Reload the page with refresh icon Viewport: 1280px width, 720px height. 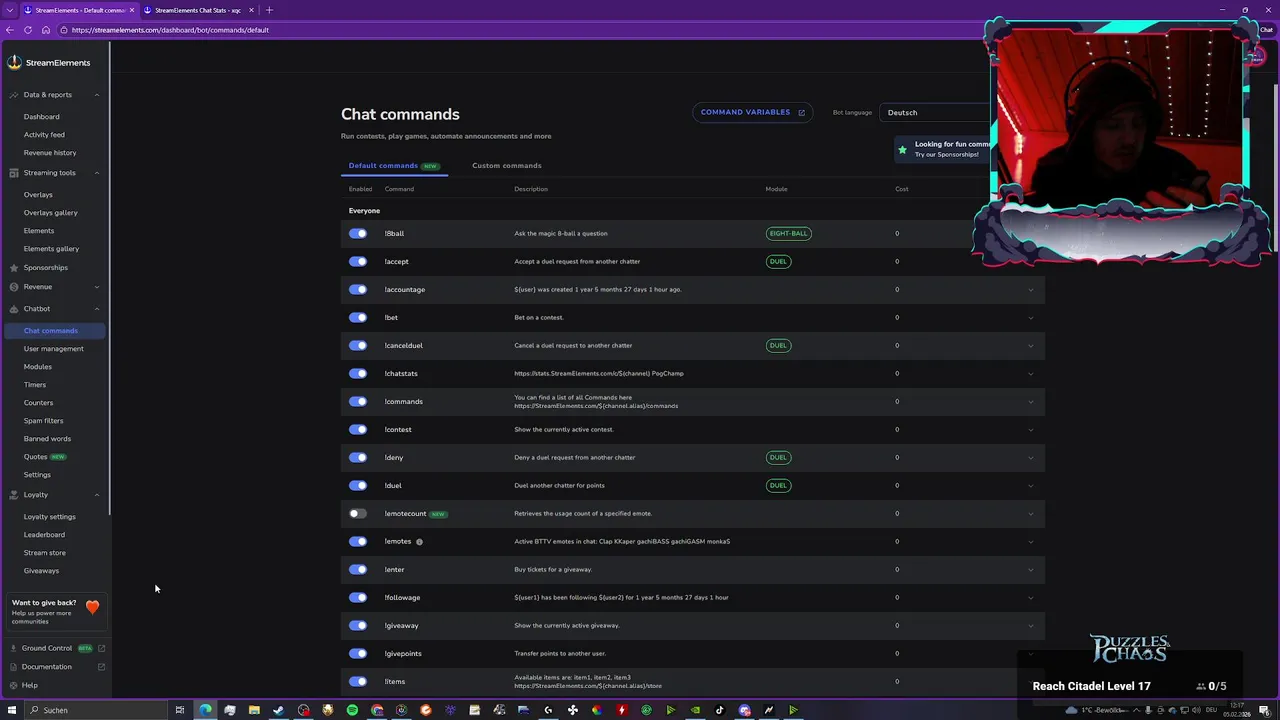pos(28,30)
